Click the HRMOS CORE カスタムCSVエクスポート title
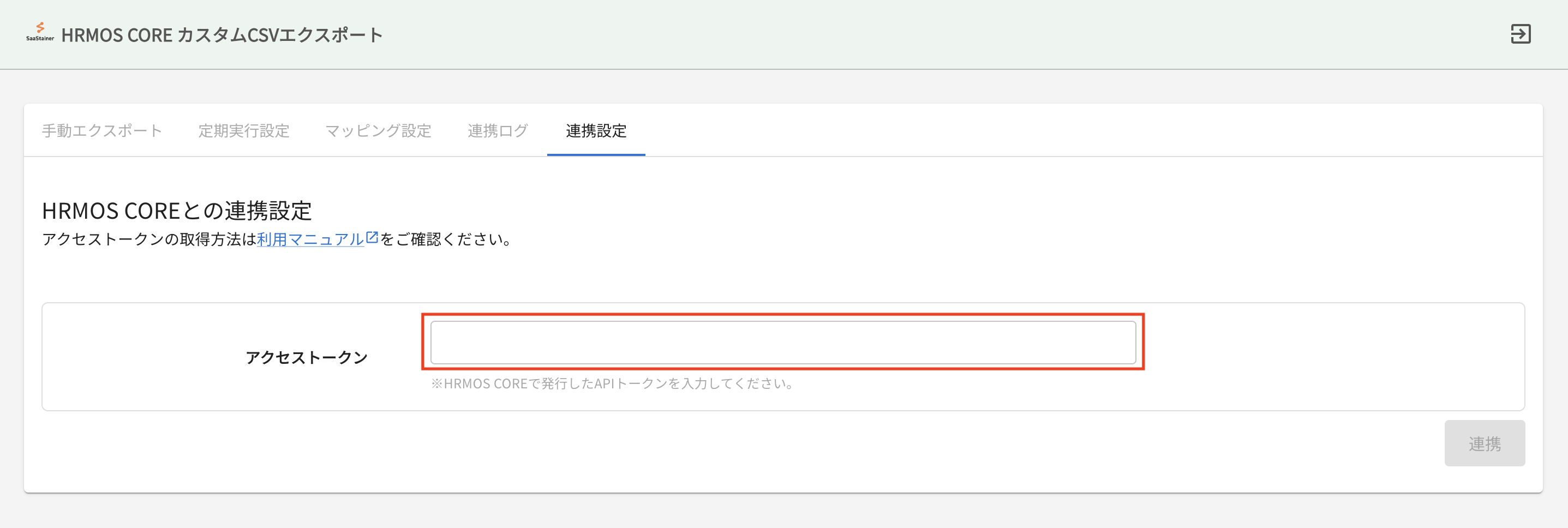 [x=223, y=35]
